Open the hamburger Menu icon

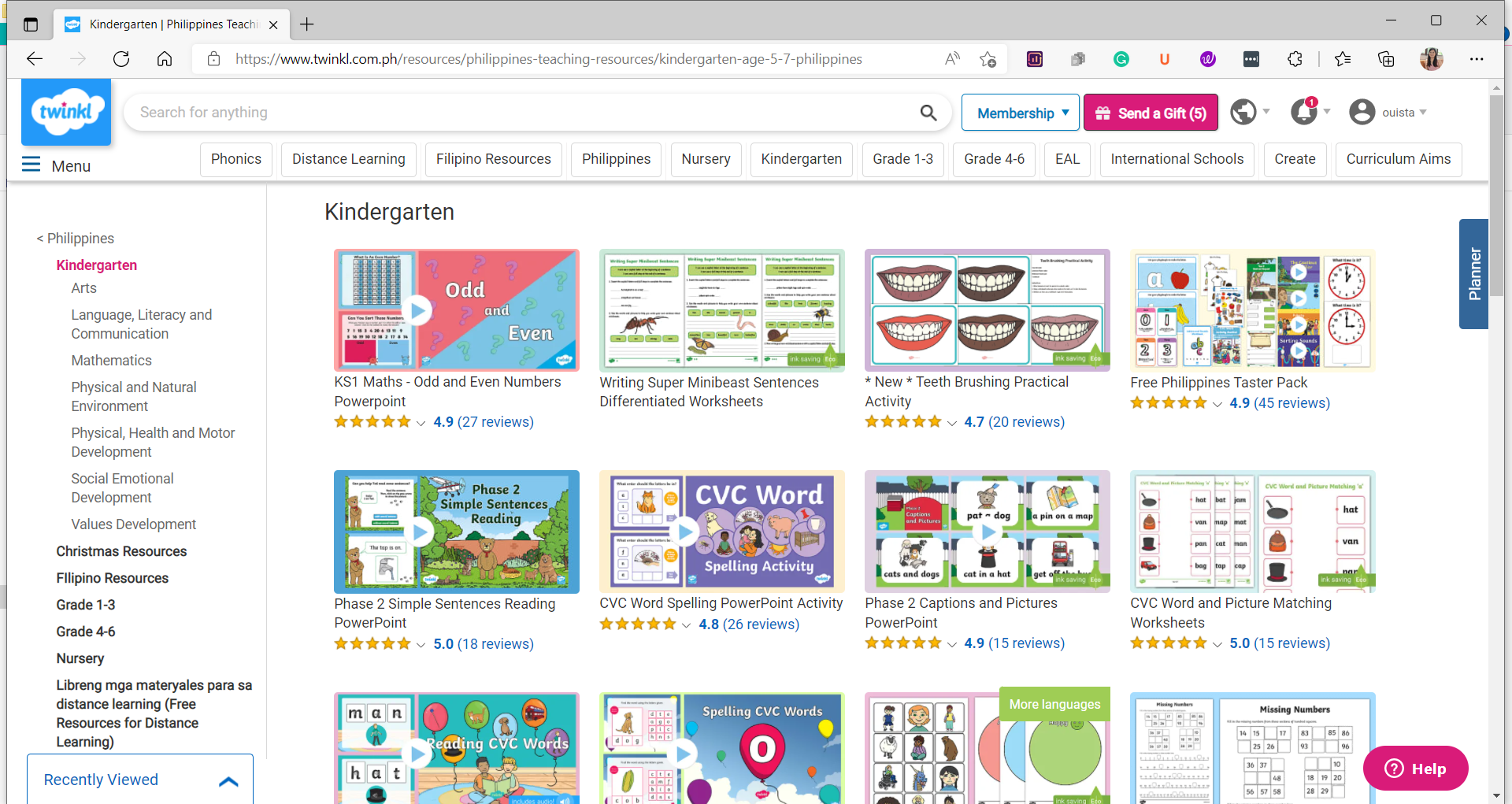tap(31, 165)
